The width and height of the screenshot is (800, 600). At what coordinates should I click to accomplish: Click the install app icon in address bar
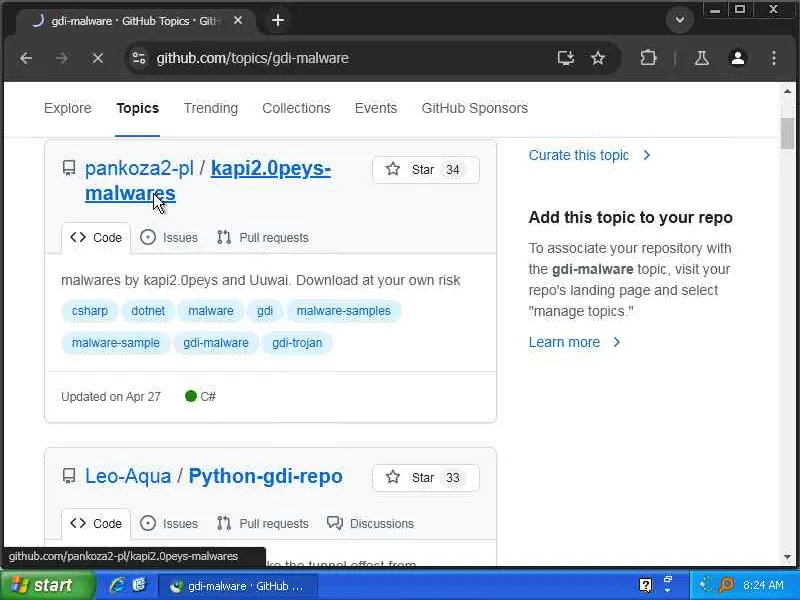click(x=566, y=58)
